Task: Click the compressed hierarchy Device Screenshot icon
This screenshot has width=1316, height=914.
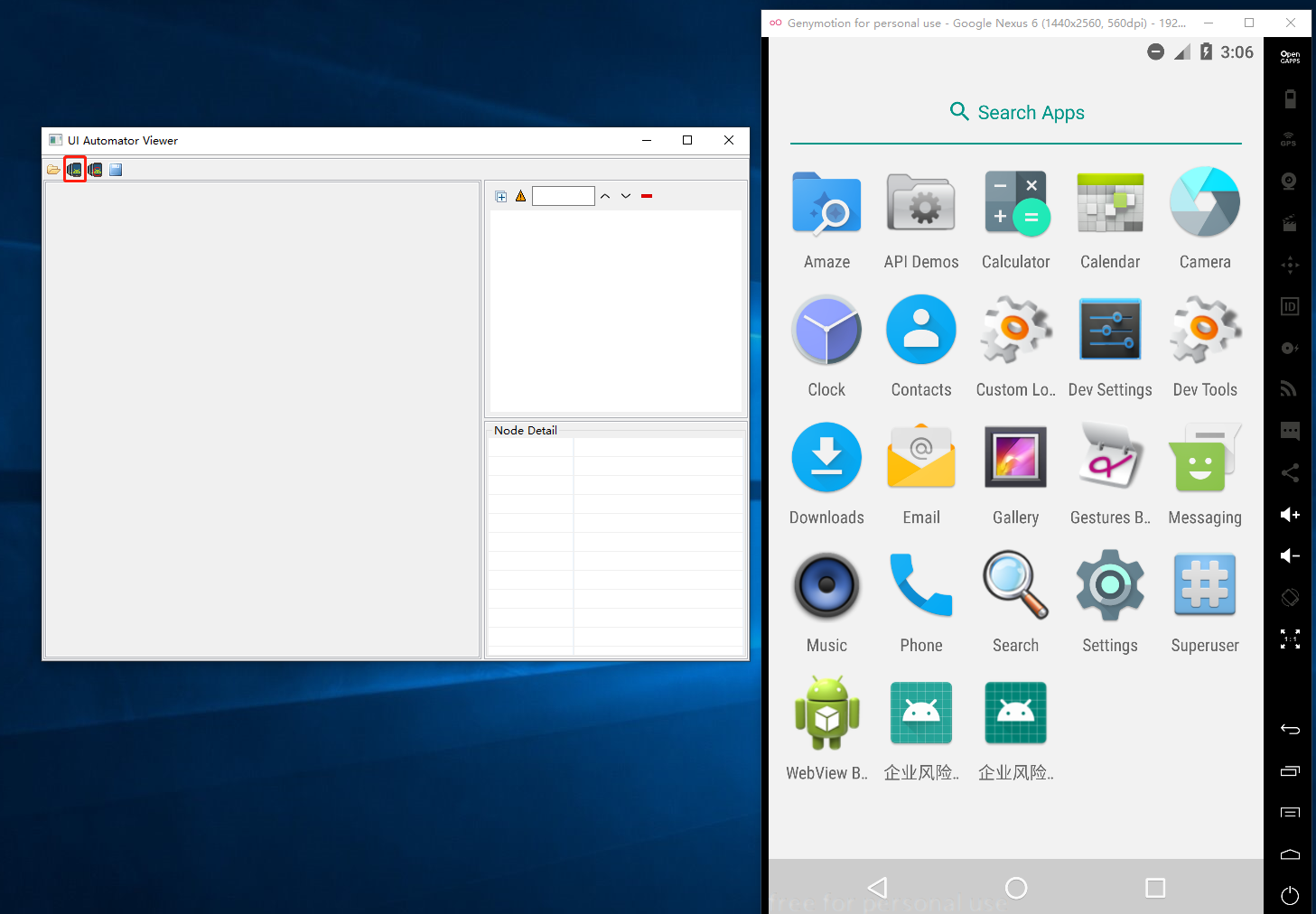Action: [x=95, y=170]
